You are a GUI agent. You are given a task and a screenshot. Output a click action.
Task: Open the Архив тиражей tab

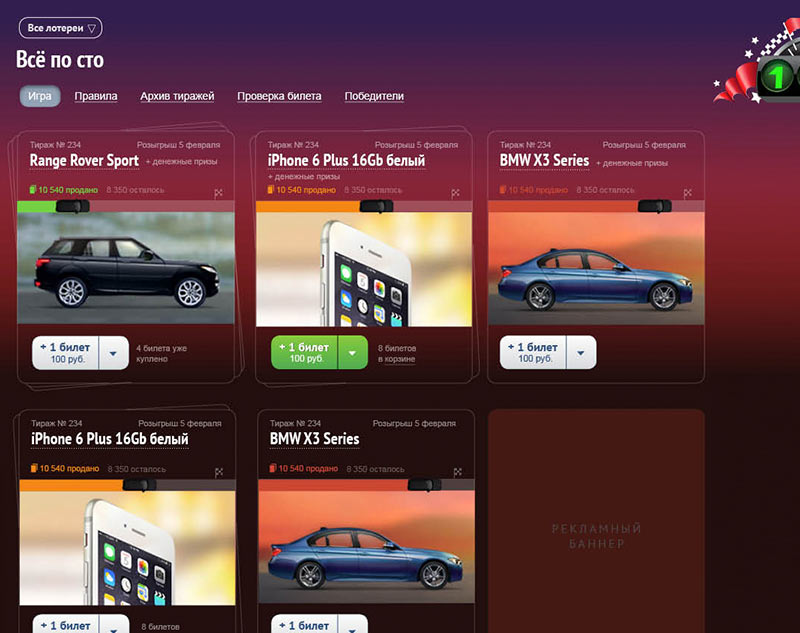[x=177, y=96]
